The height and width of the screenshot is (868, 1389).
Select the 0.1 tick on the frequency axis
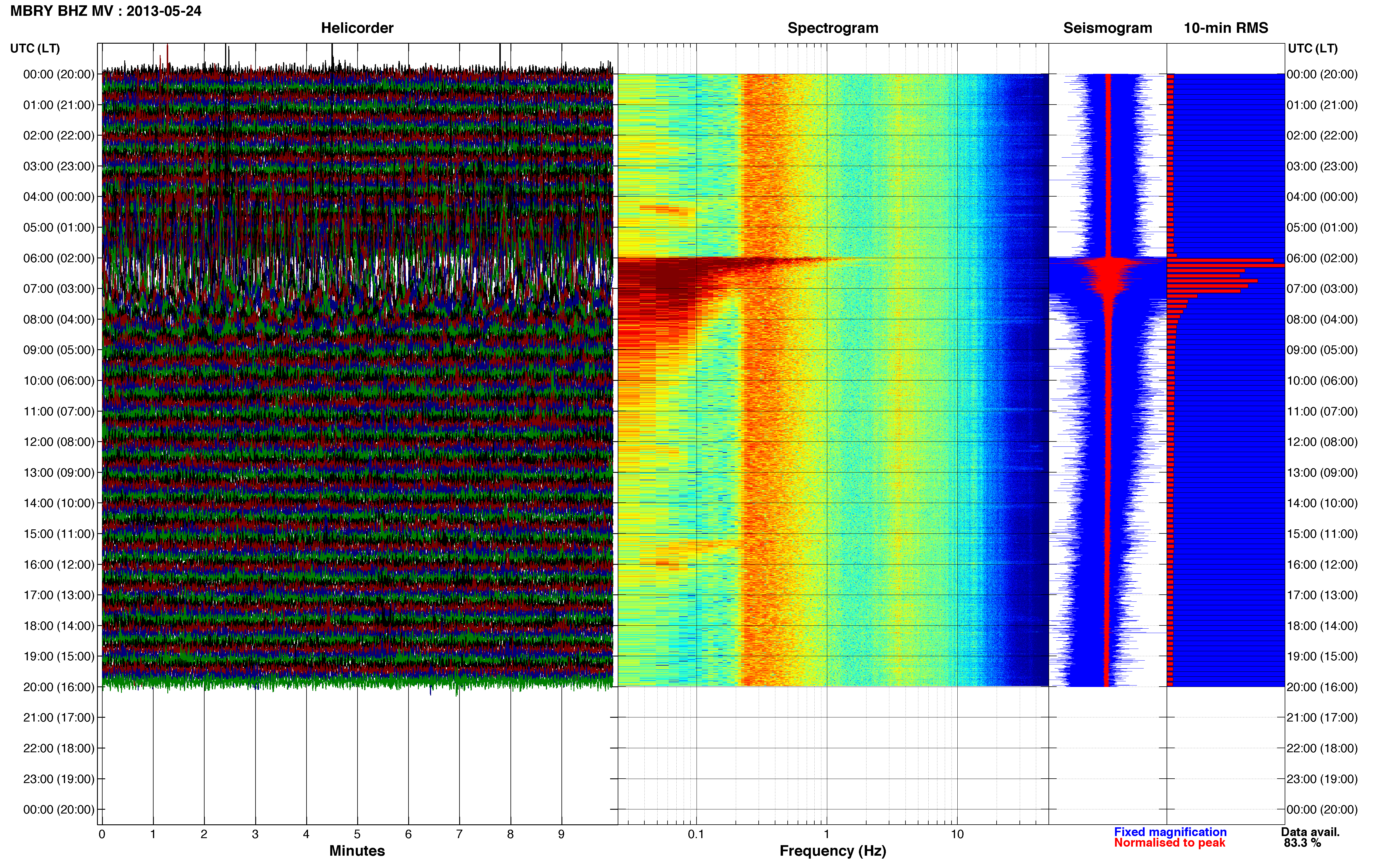[696, 834]
